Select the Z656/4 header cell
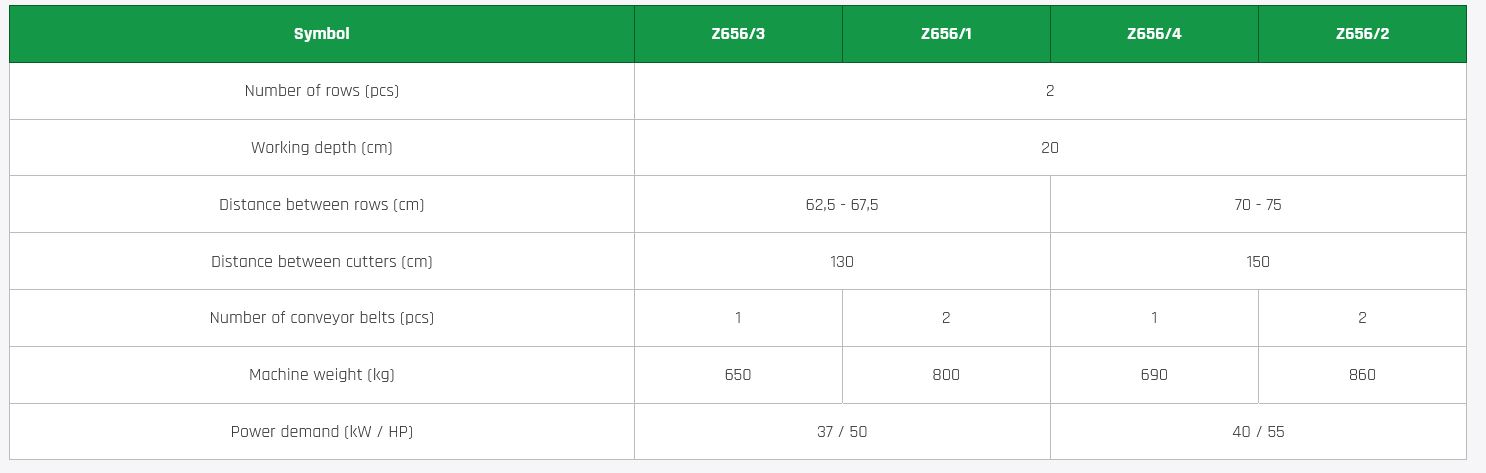This screenshot has width=1486, height=473. pos(1154,34)
